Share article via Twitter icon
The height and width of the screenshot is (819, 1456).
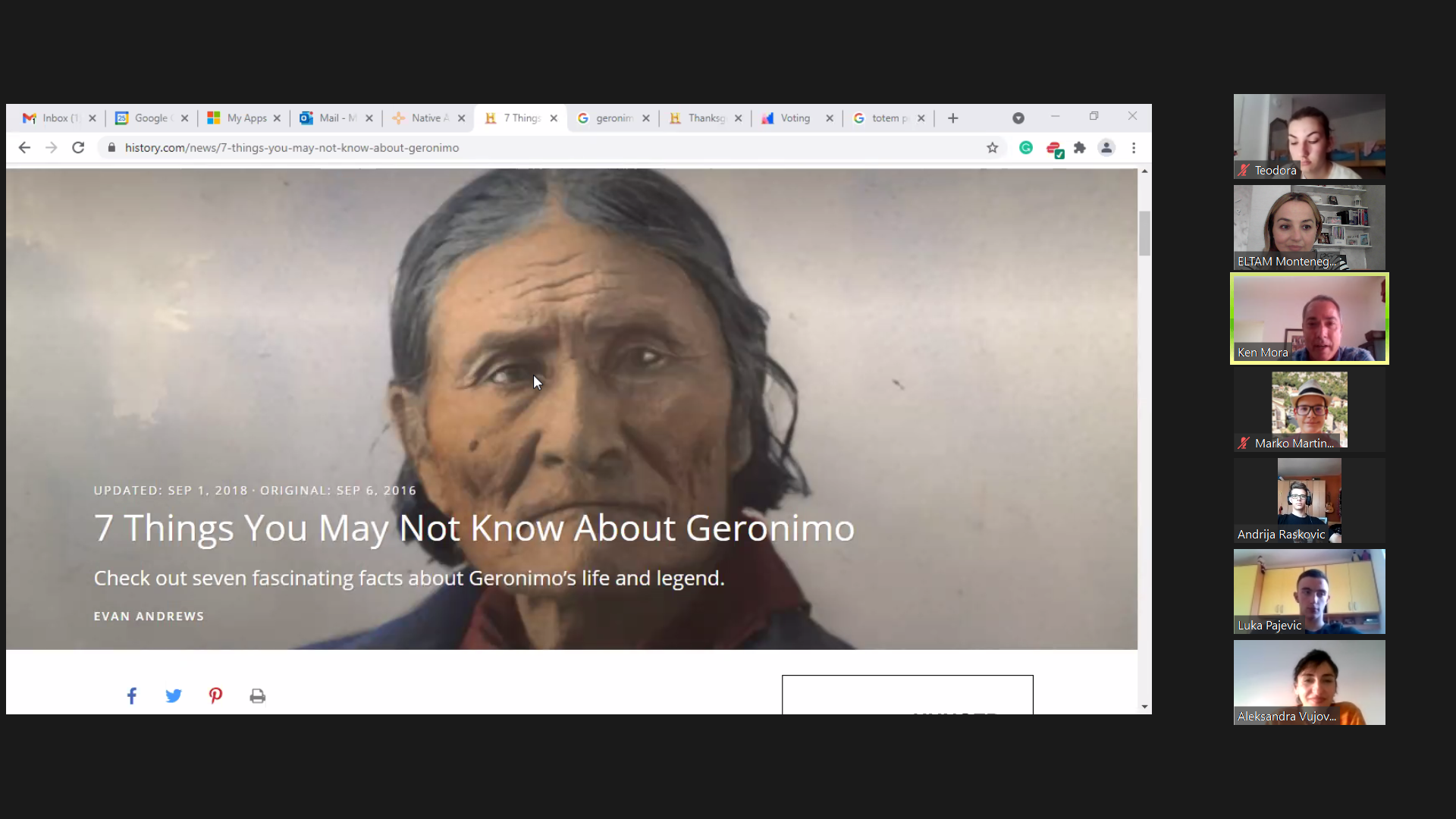click(x=174, y=695)
